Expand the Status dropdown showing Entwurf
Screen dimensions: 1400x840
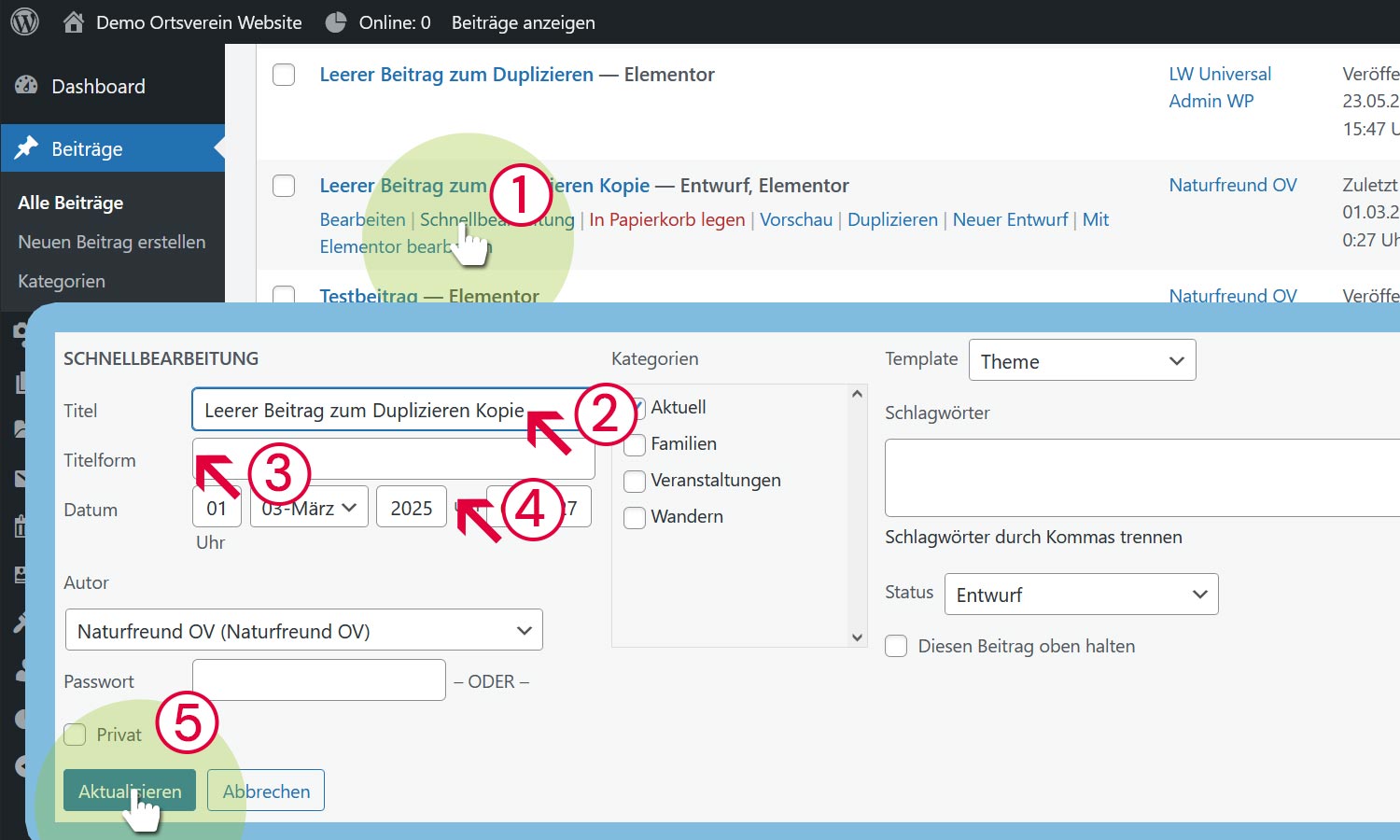pyautogui.click(x=1081, y=595)
